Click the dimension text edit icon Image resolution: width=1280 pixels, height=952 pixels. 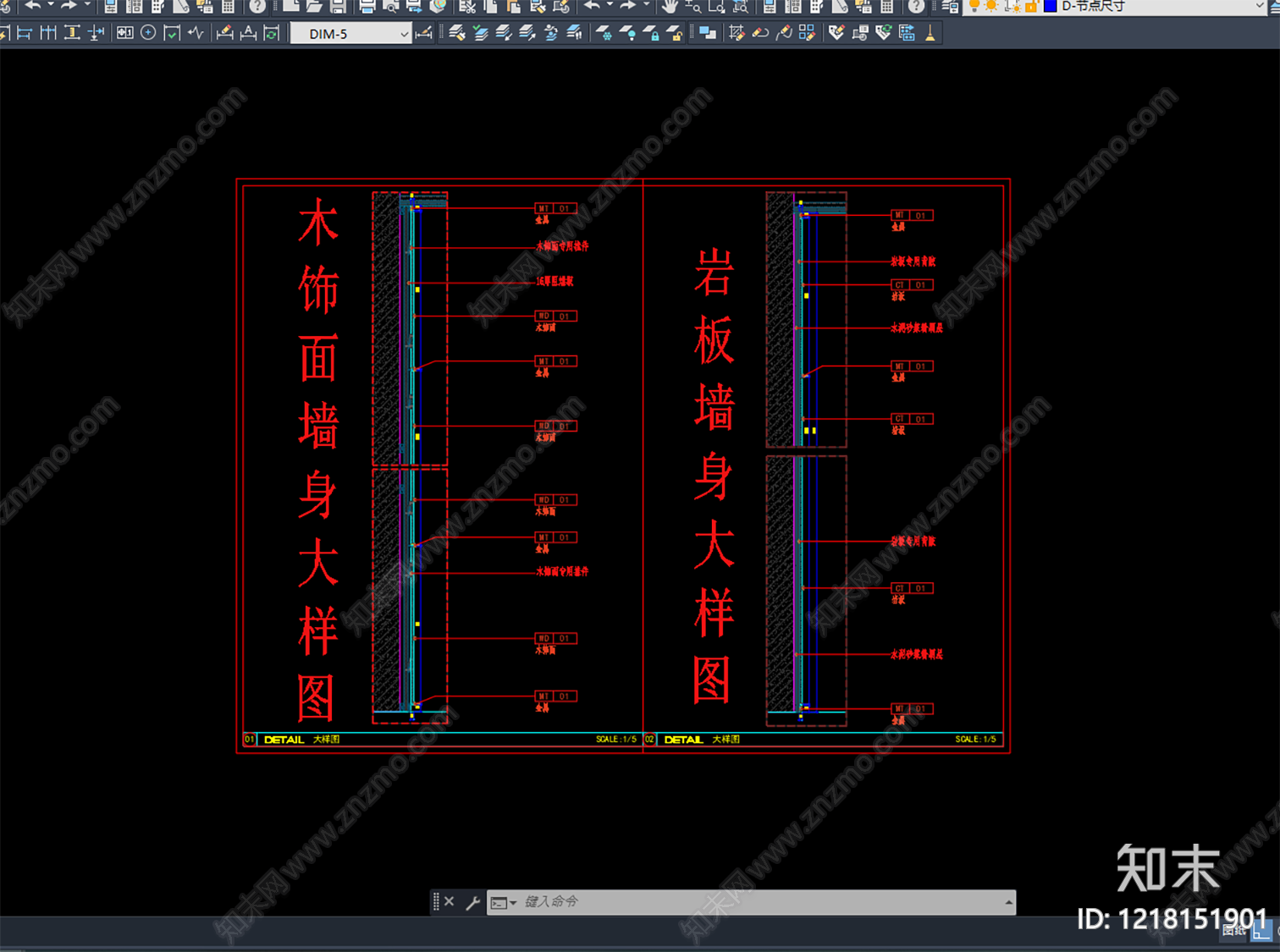pyautogui.click(x=248, y=33)
